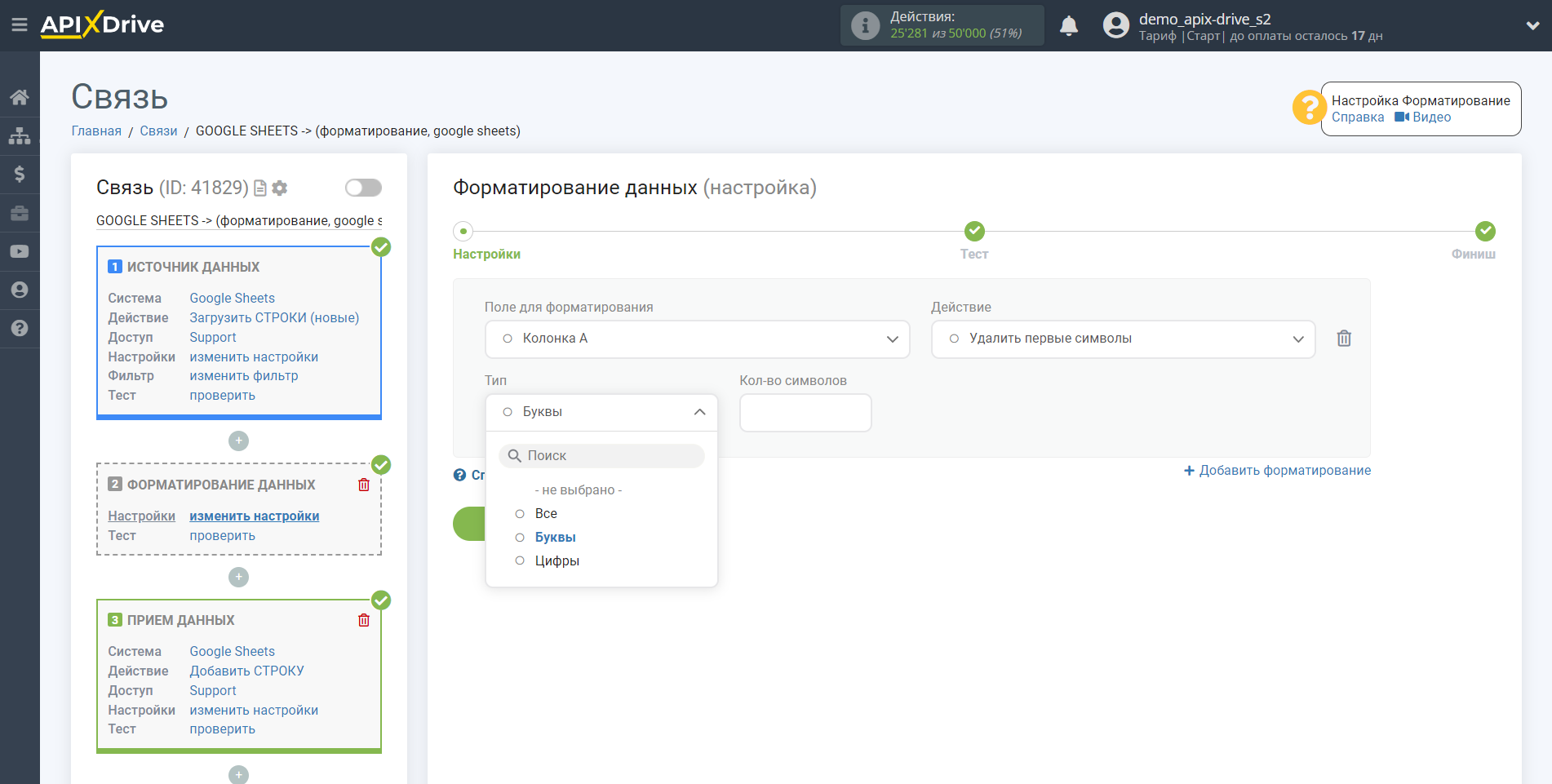Image resolution: width=1552 pixels, height=784 pixels.
Task: Delete the Форматирование данных block
Action: coord(364,485)
